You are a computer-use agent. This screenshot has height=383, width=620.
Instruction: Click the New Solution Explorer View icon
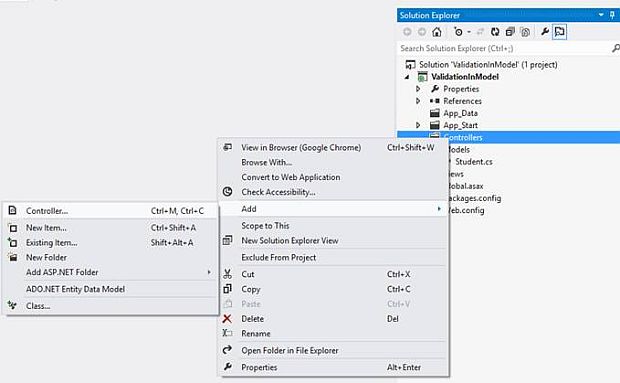point(227,240)
